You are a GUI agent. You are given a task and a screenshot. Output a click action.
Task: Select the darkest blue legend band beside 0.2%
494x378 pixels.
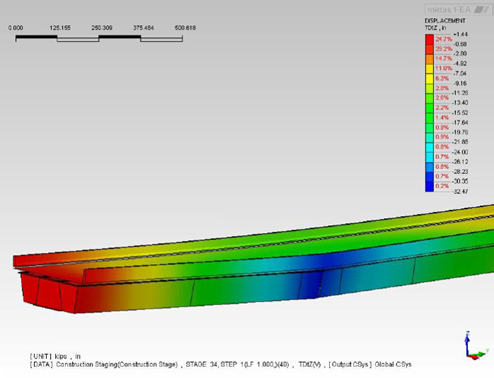[x=429, y=186]
